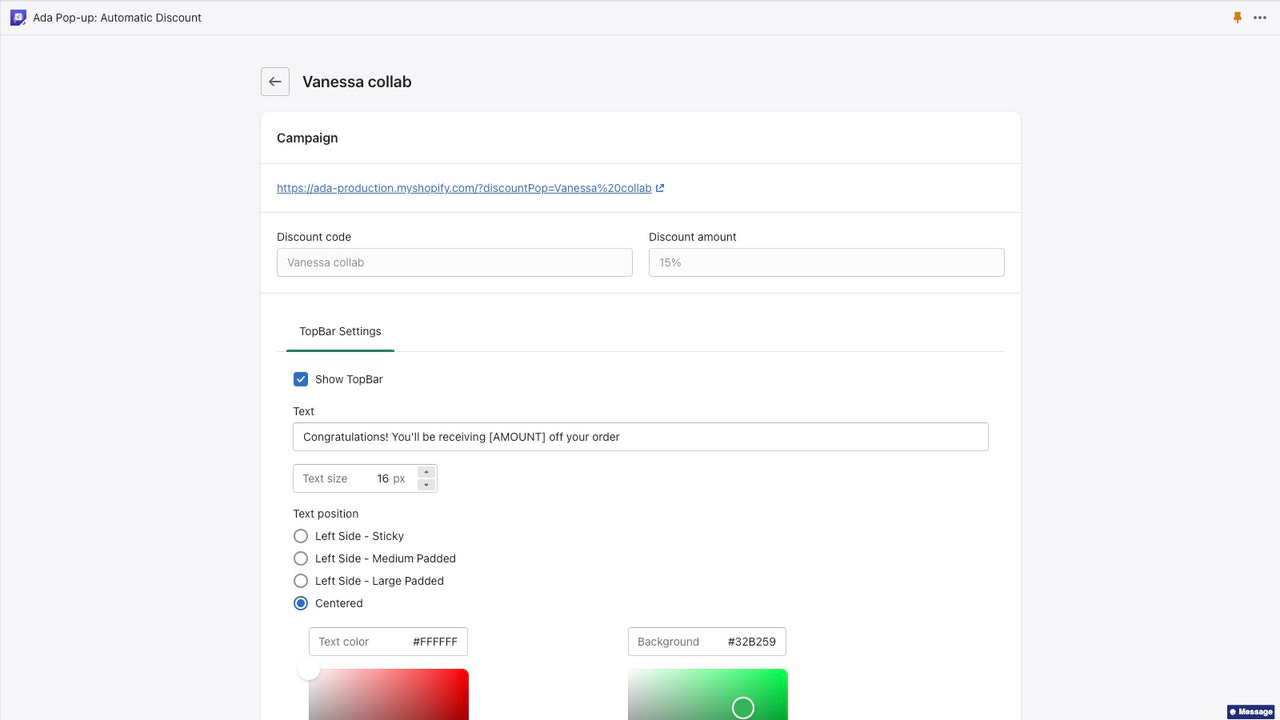The image size is (1280, 720).
Task: Click the back arrow beside Vanessa collab
Action: click(275, 81)
